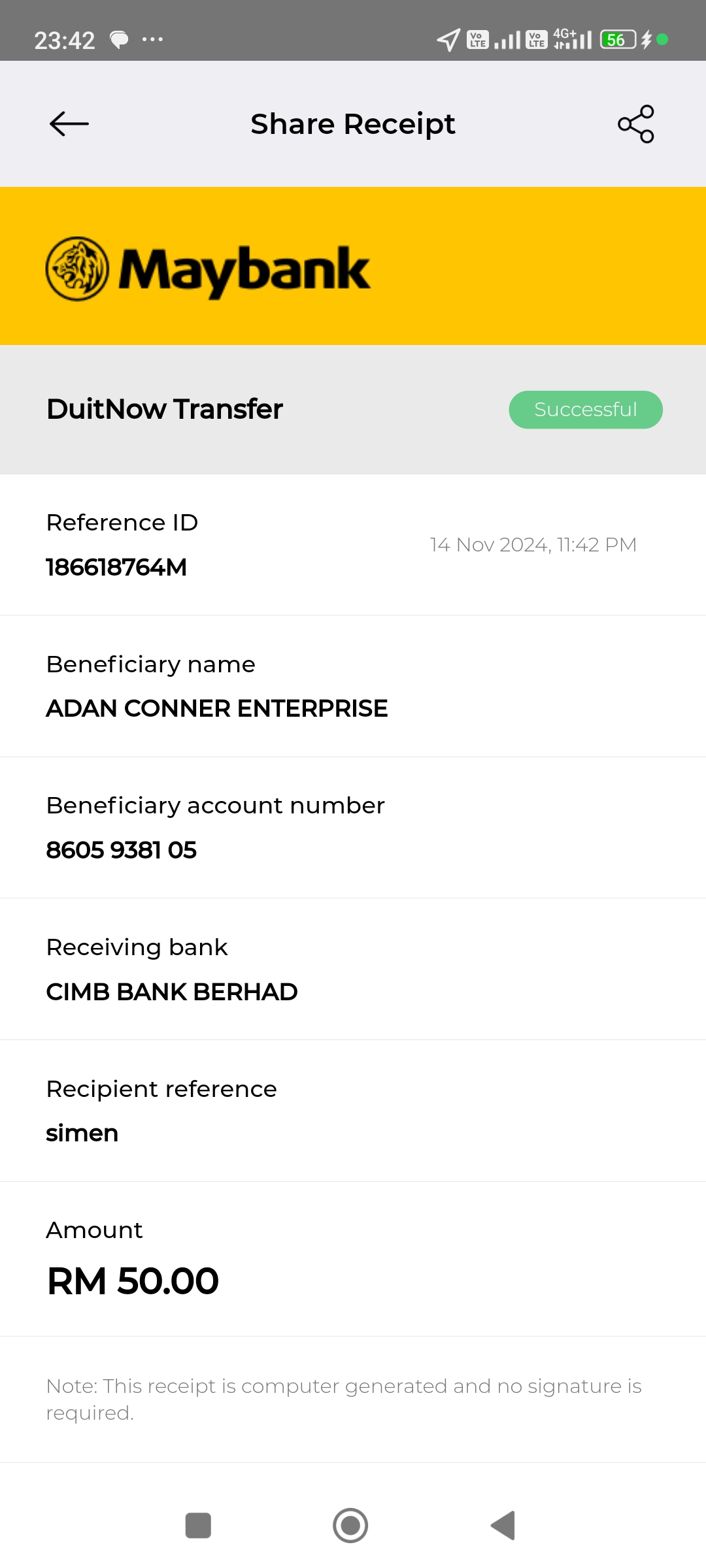Tap the green Successful status badge
This screenshot has width=706, height=1568.
click(x=586, y=410)
